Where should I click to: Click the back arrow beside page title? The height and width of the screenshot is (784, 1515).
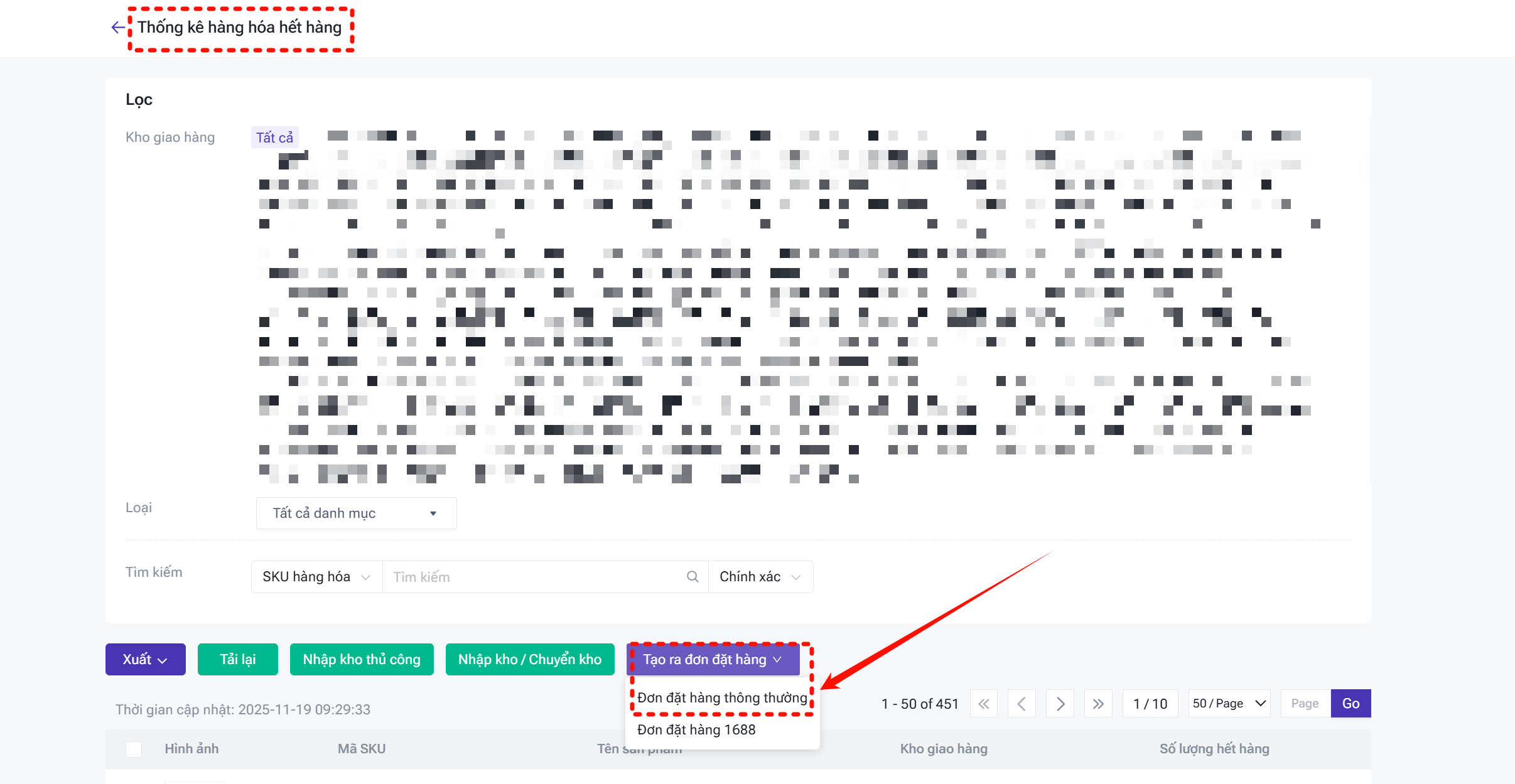click(117, 27)
